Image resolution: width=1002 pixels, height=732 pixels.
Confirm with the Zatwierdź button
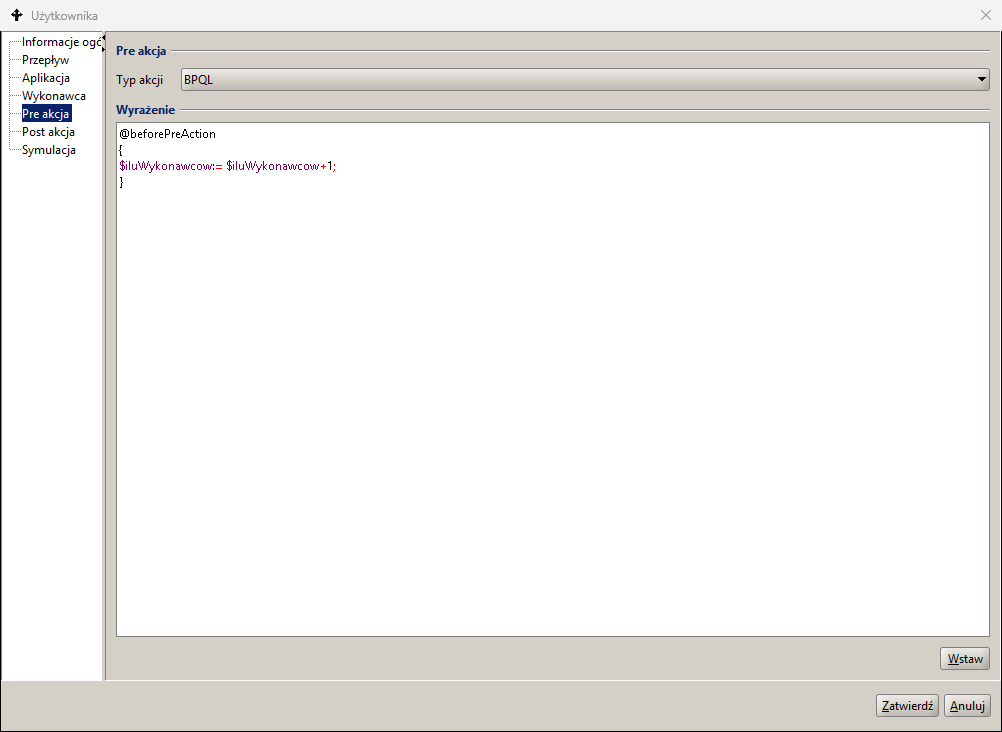[907, 706]
